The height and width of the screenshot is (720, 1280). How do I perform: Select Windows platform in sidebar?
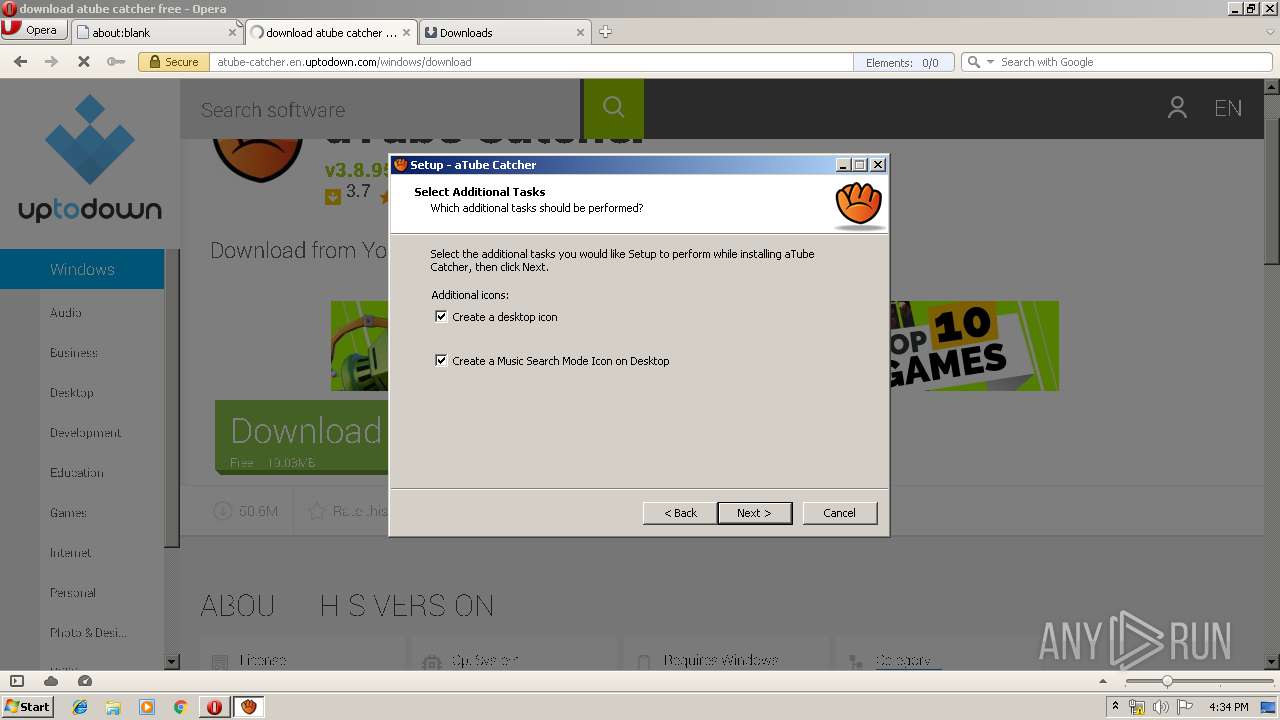click(x=82, y=269)
